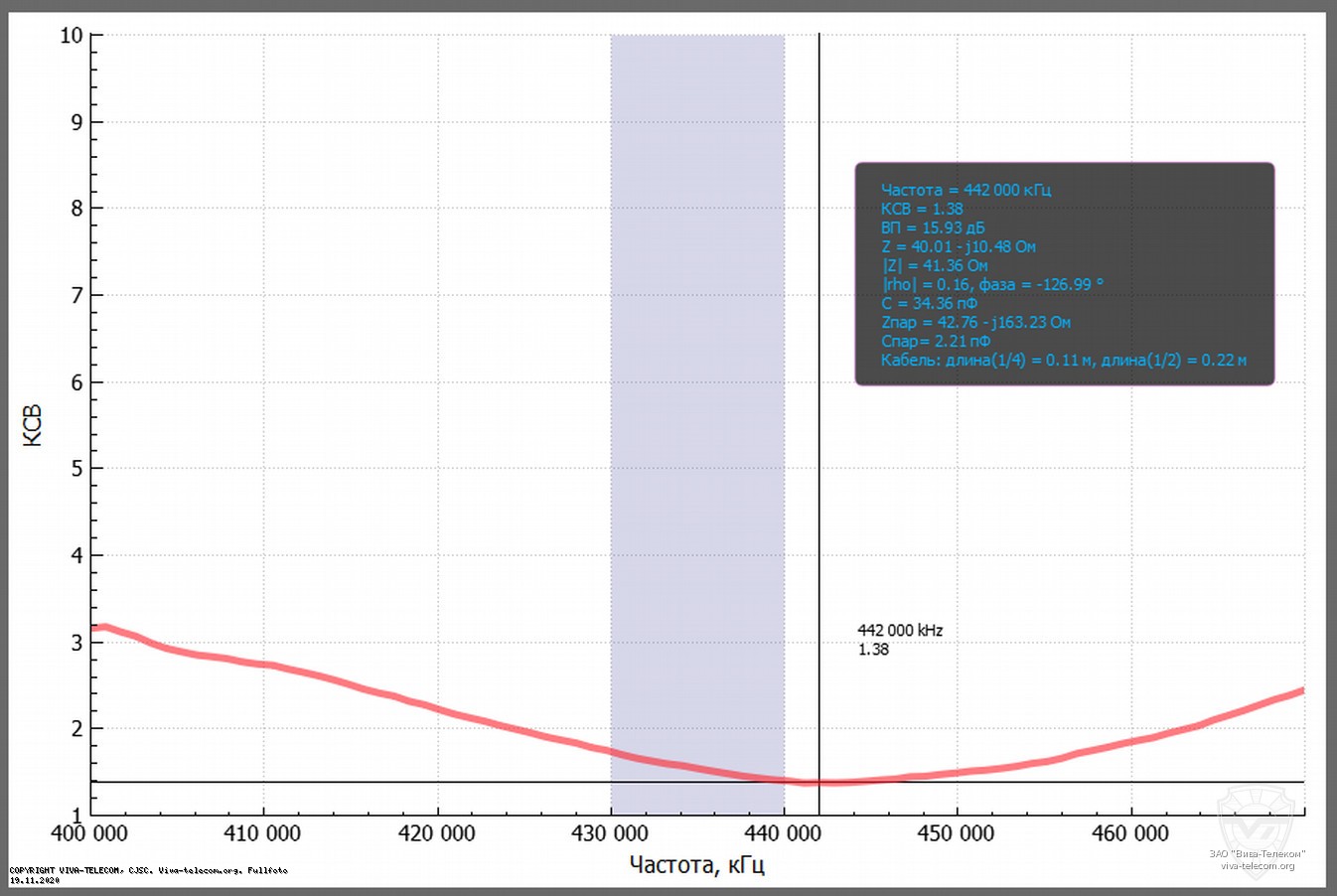
Task: Click the 460 000 frequency tick label
Action: click(x=1129, y=833)
